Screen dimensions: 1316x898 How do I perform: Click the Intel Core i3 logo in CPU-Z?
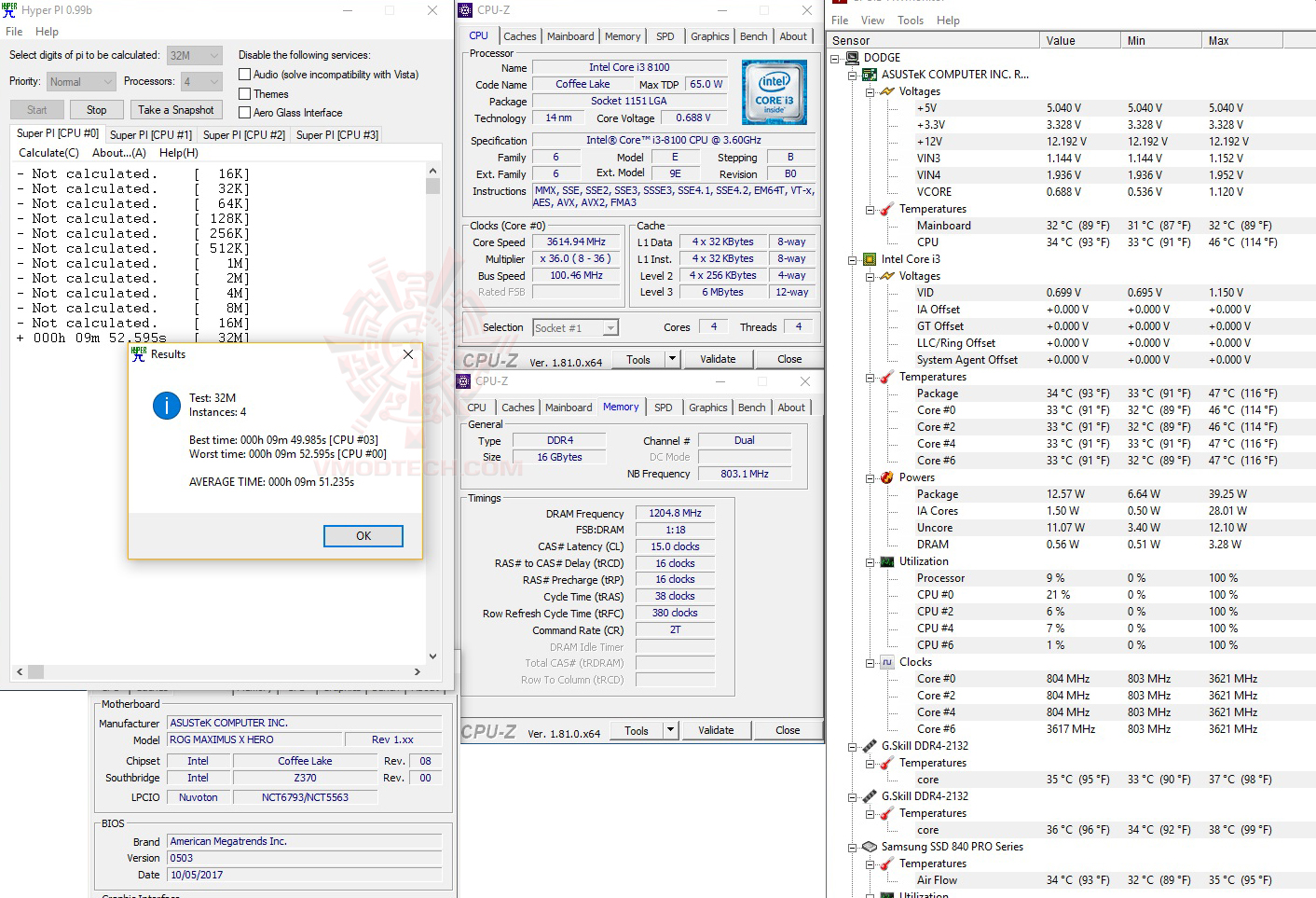click(x=774, y=92)
